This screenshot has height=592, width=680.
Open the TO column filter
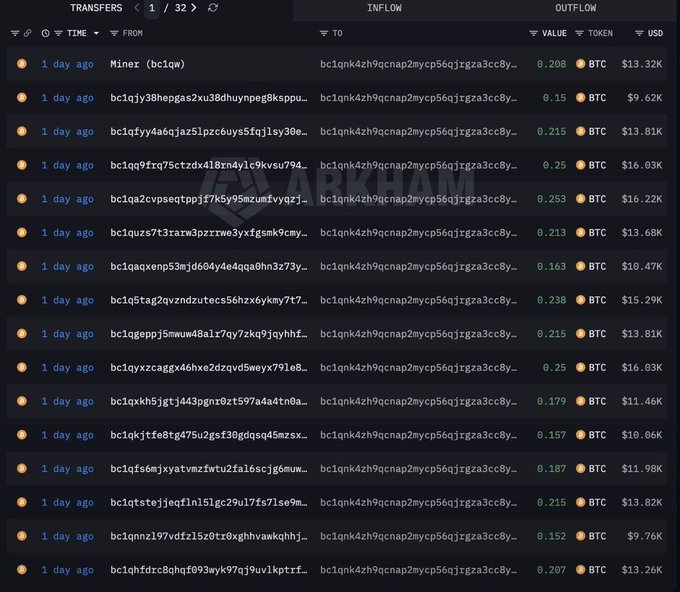point(324,33)
